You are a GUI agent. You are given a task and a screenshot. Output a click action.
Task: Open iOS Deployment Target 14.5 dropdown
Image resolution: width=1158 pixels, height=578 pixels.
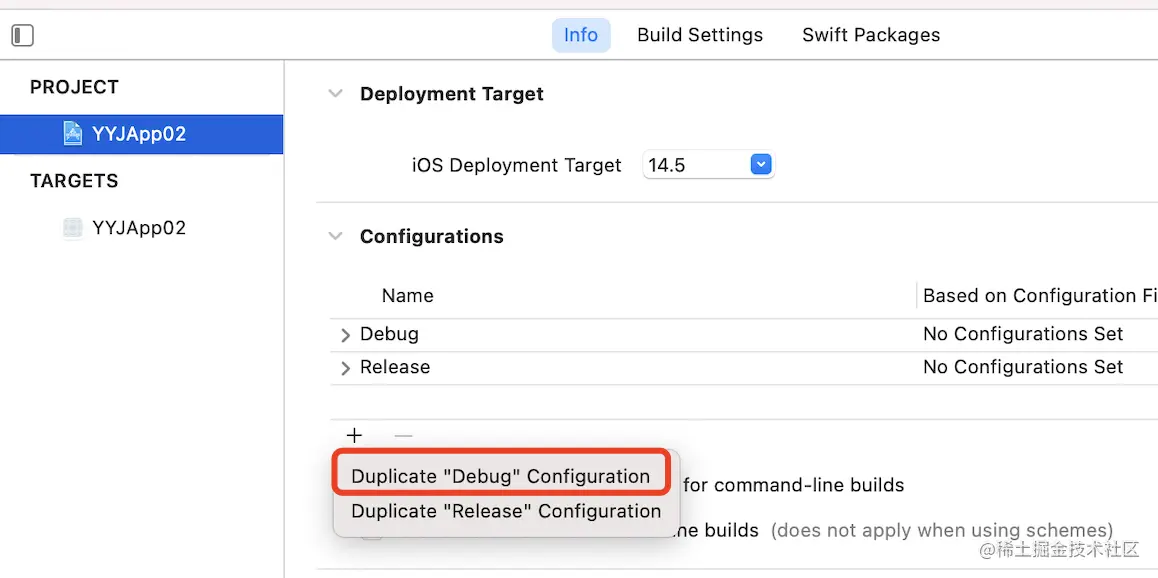point(761,165)
